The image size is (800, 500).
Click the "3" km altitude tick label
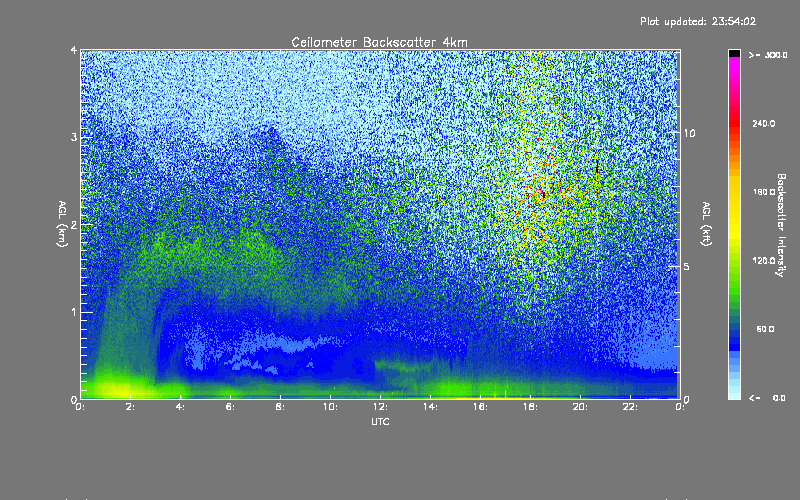[x=74, y=137]
